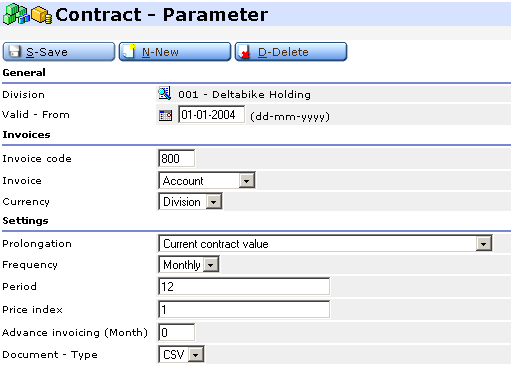Viewport: 511px width, 374px height.
Task: Click the Price index input field
Action: click(x=244, y=310)
